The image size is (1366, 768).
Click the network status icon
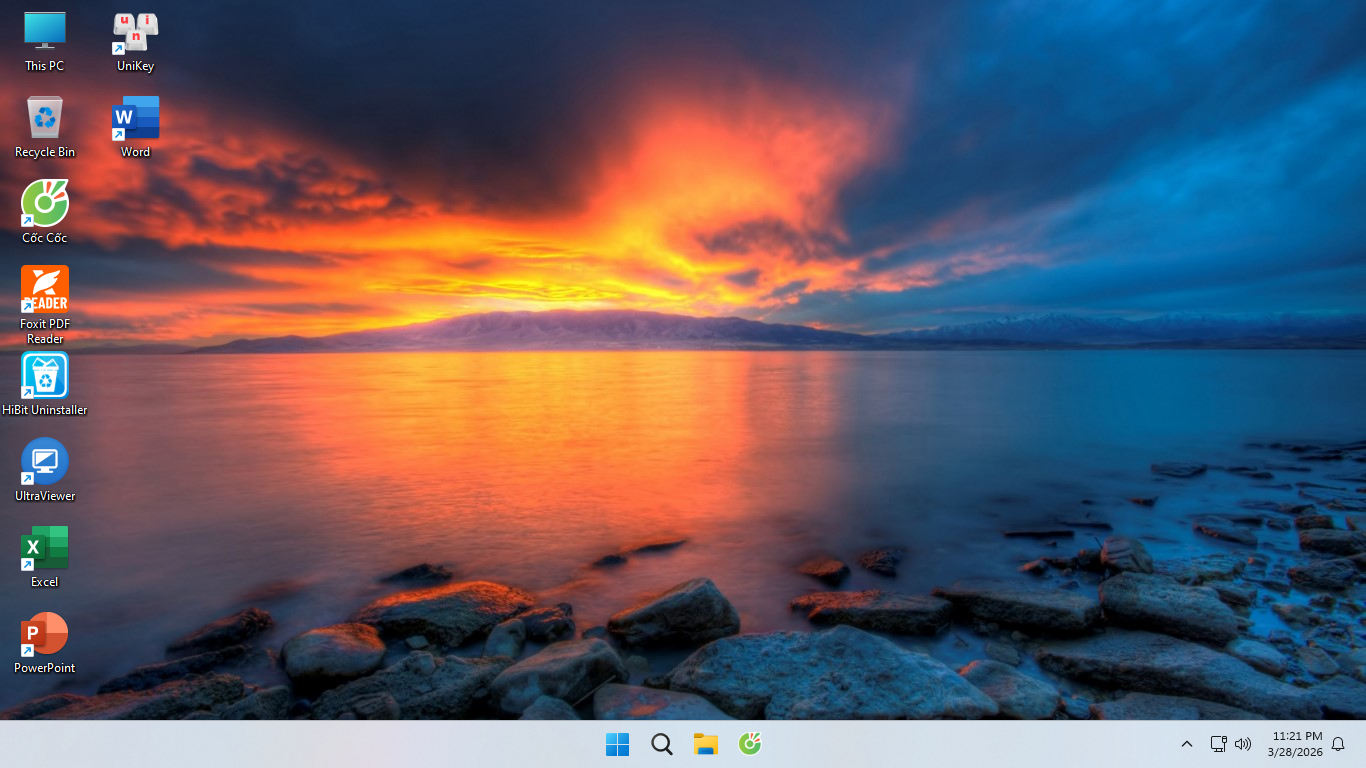coord(1219,744)
